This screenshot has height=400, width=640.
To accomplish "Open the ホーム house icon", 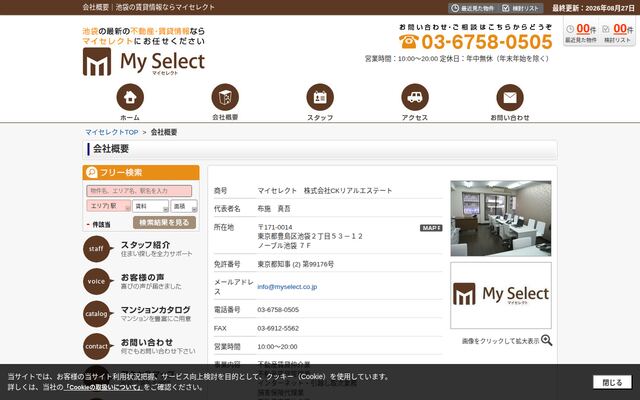I will tap(130, 97).
